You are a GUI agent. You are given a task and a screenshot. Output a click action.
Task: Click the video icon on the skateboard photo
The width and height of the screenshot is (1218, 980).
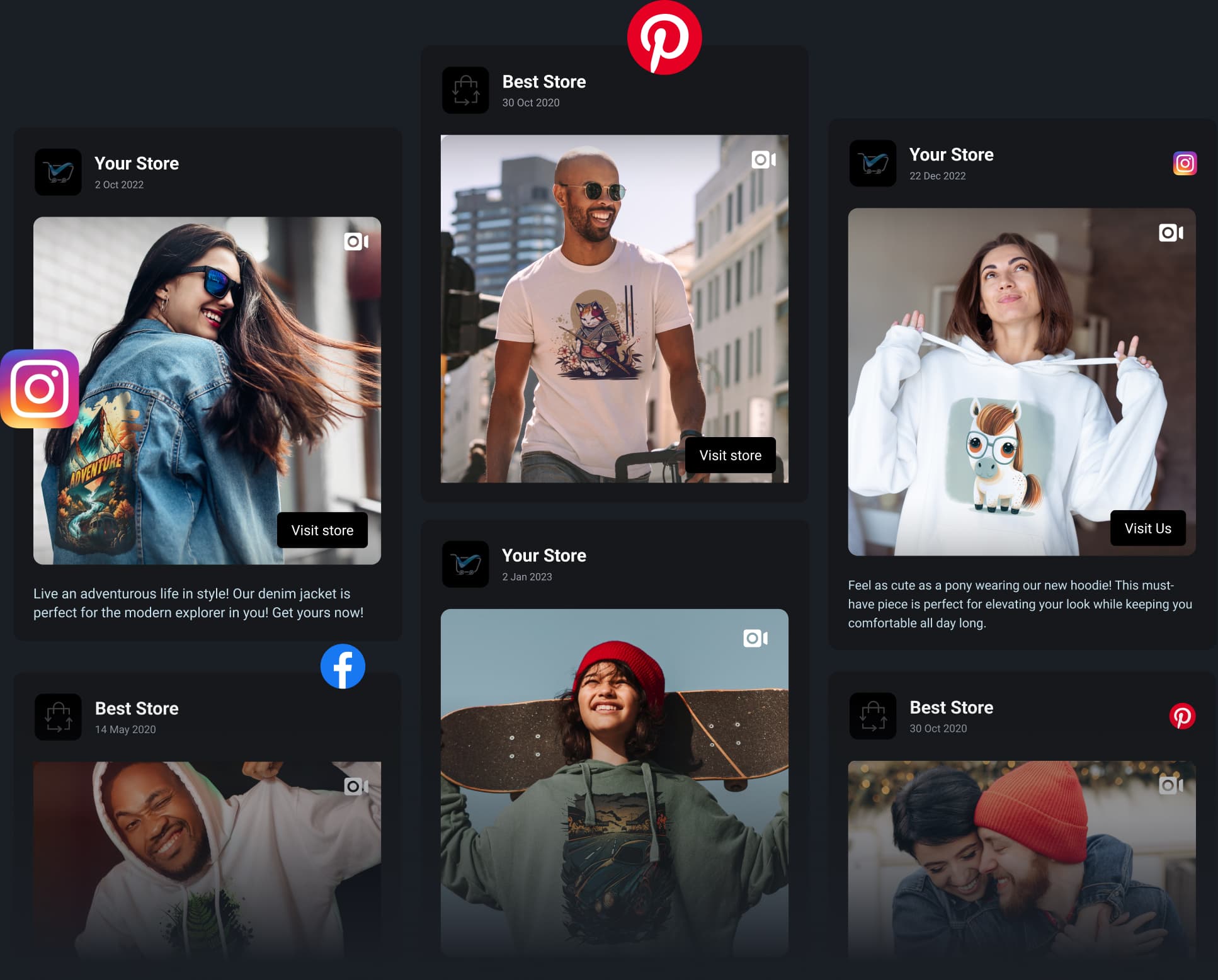click(755, 638)
